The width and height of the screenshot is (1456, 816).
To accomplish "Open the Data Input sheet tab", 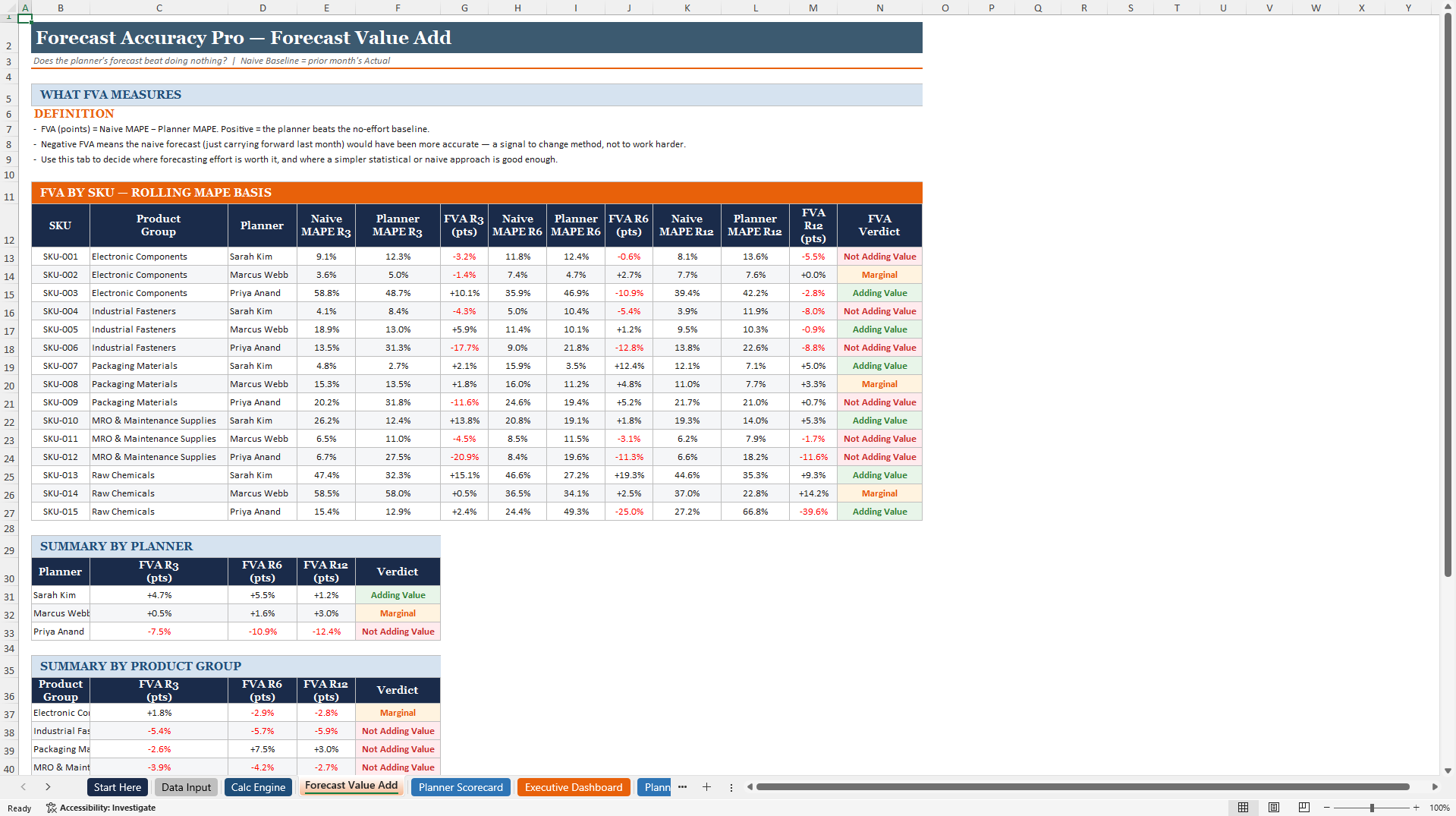I will click(x=186, y=787).
